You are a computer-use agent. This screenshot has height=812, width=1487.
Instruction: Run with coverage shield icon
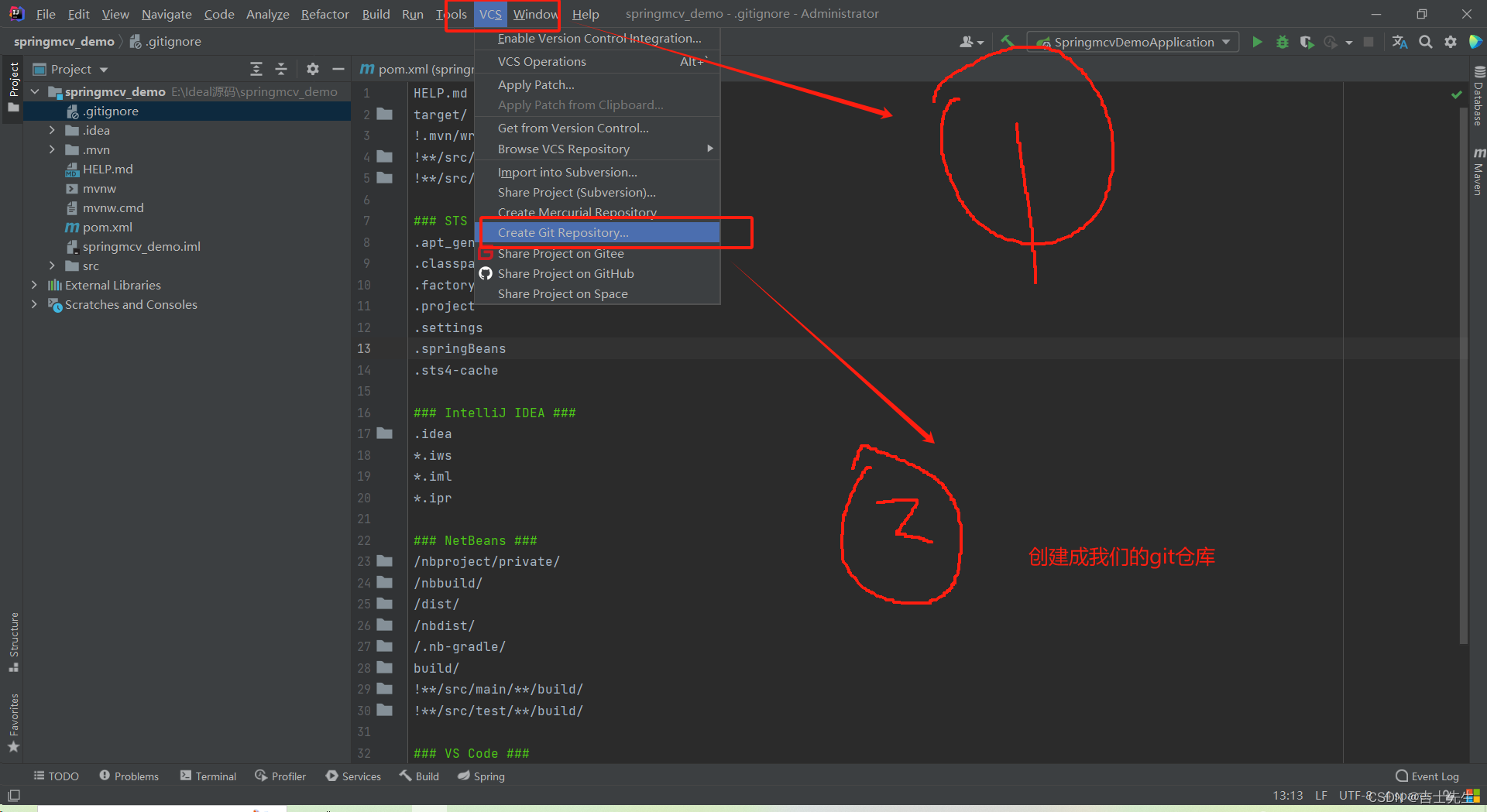point(1307,42)
